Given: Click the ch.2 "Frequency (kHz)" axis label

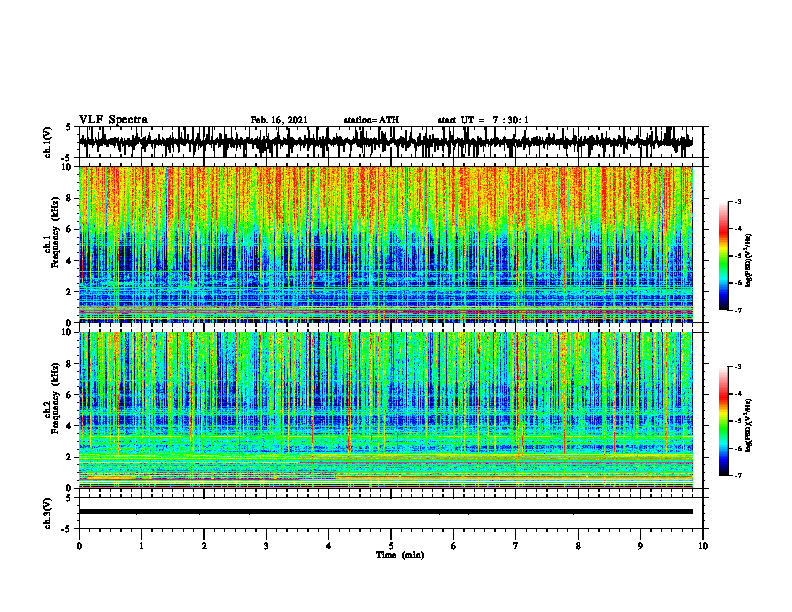Looking at the screenshot, I should click(x=55, y=398).
